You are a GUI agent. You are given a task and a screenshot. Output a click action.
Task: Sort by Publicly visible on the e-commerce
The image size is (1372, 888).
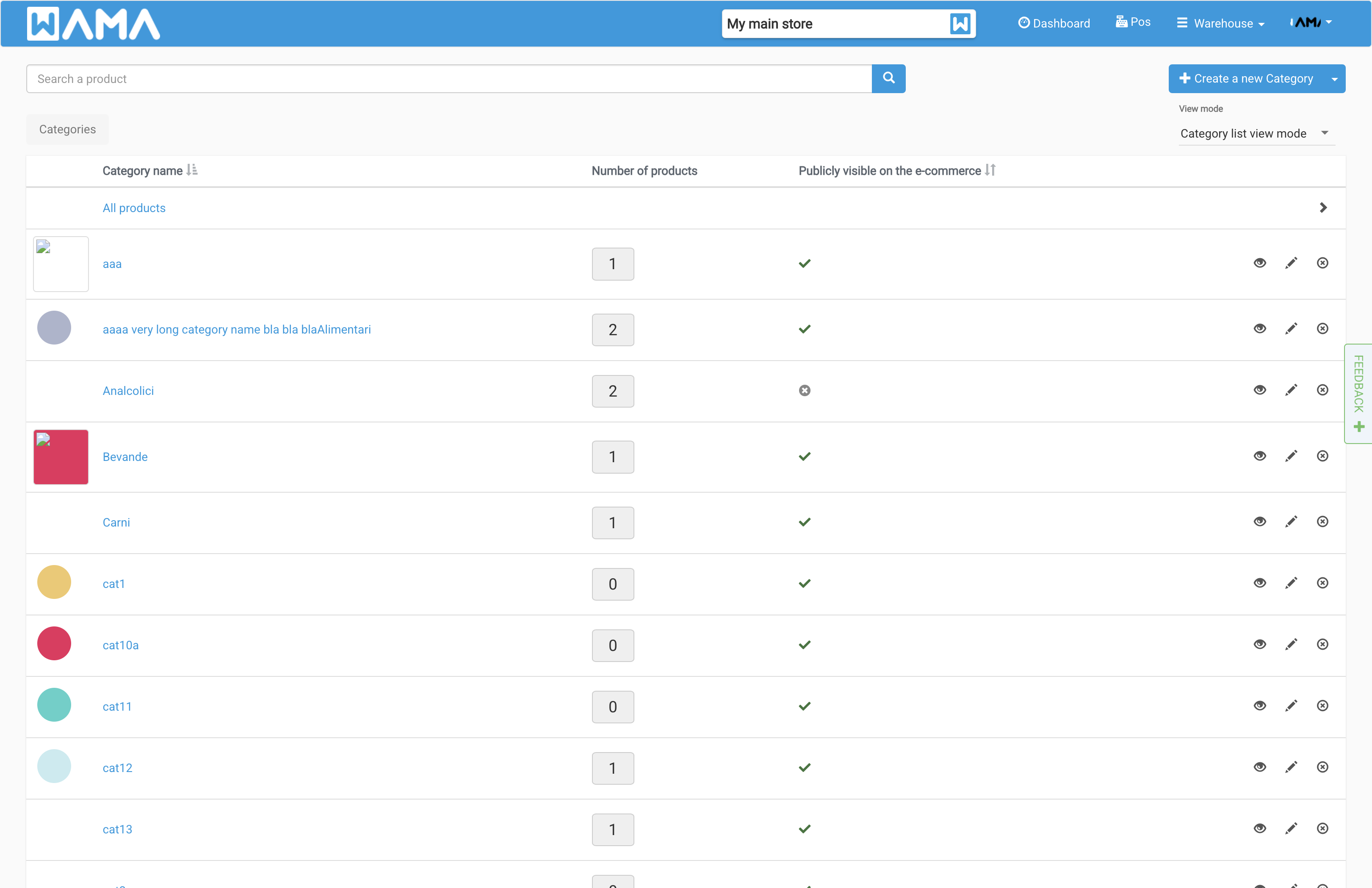tap(897, 171)
